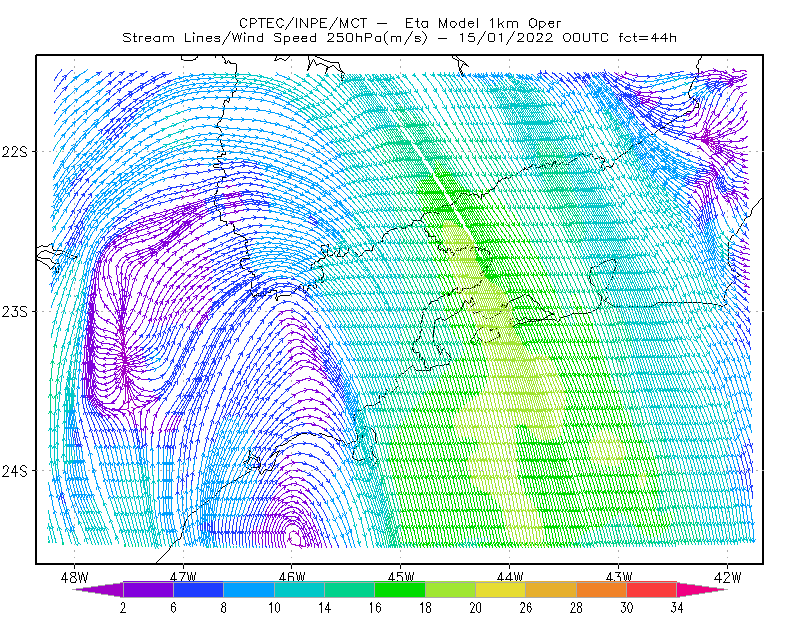The height and width of the screenshot is (618, 800).
Task: Click the 48W longitude label
Action: pyautogui.click(x=74, y=577)
